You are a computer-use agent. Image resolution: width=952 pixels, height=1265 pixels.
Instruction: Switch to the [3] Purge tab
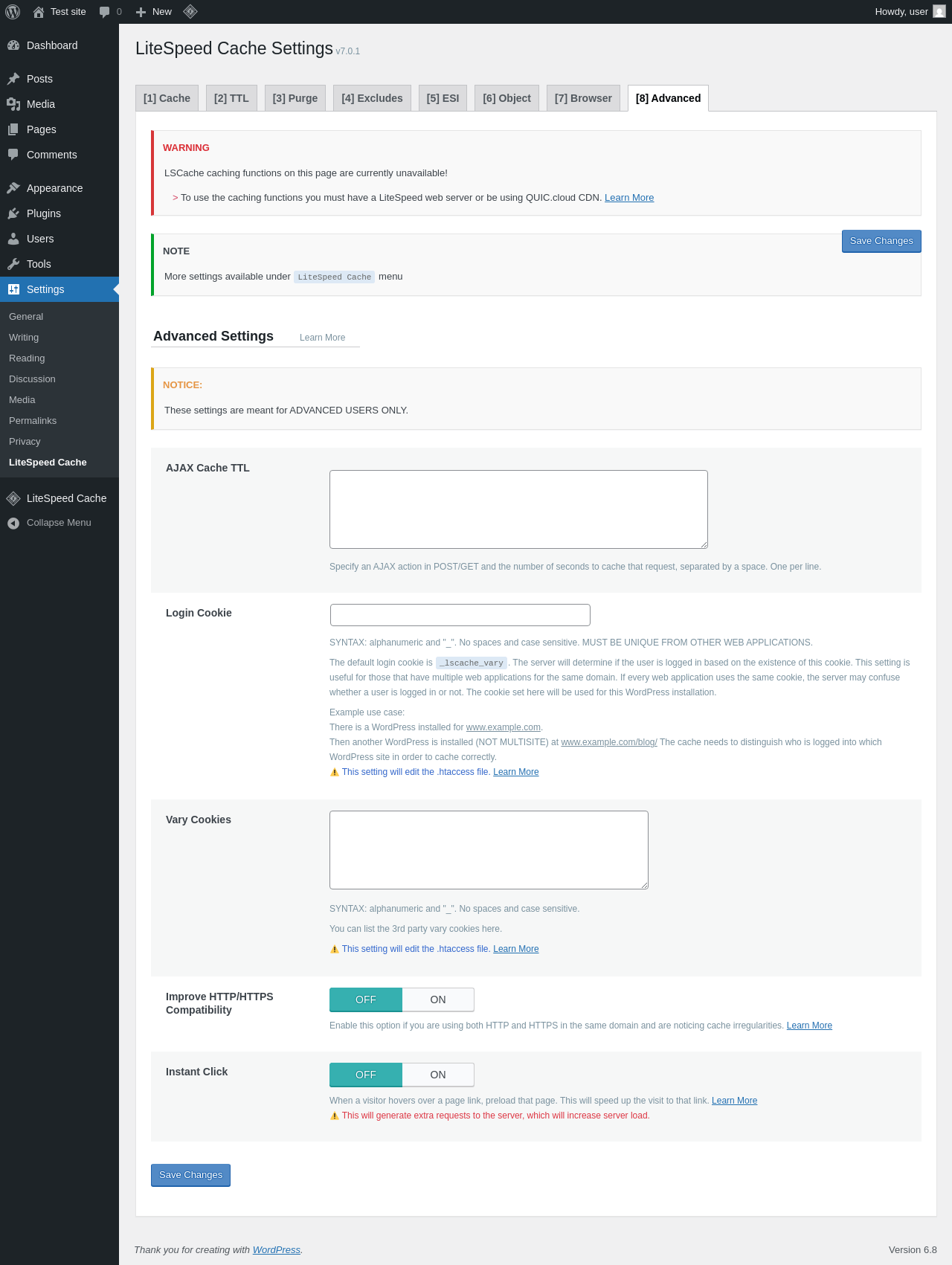pyautogui.click(x=295, y=98)
